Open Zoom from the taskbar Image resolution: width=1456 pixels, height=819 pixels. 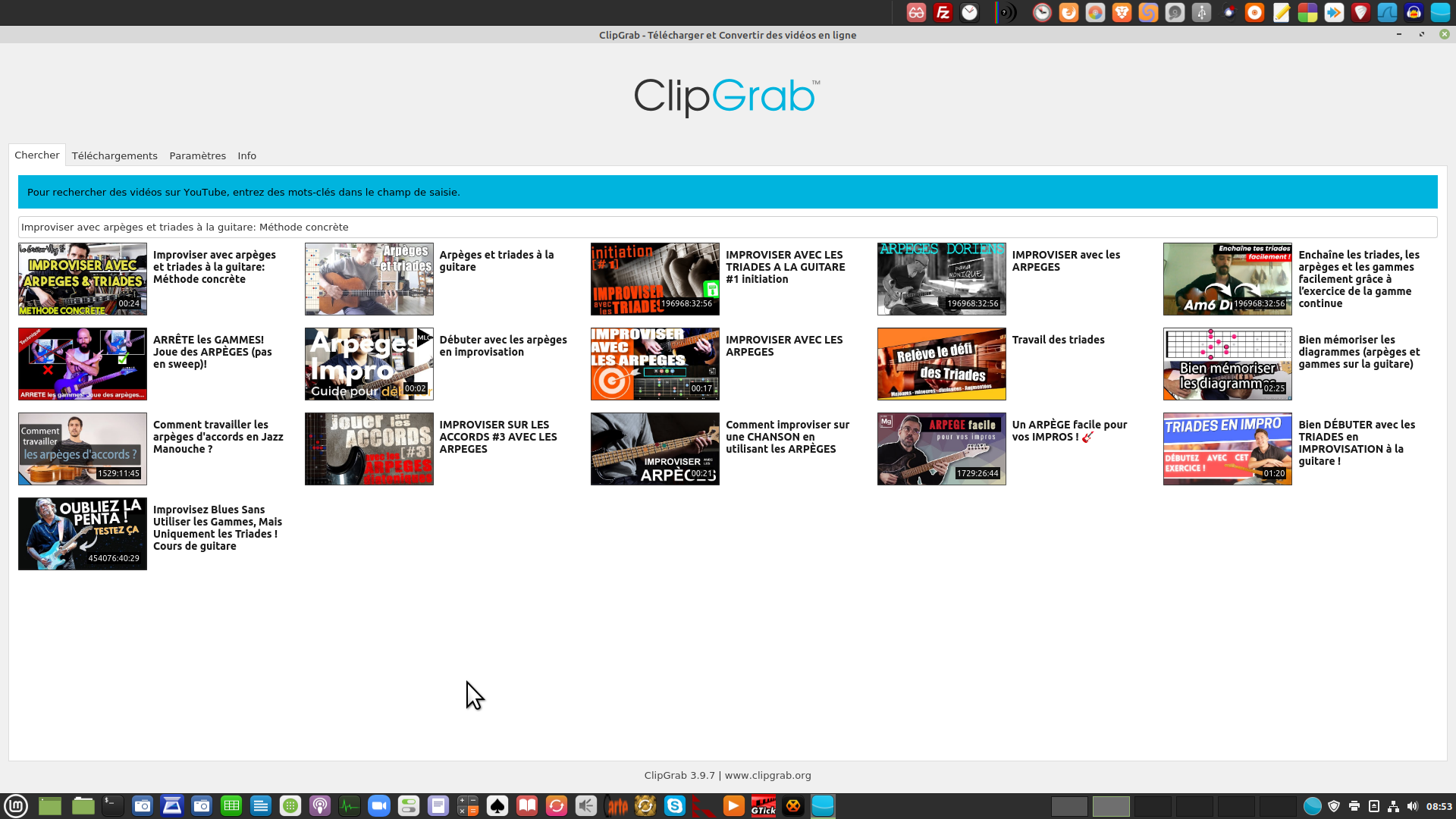point(379,805)
